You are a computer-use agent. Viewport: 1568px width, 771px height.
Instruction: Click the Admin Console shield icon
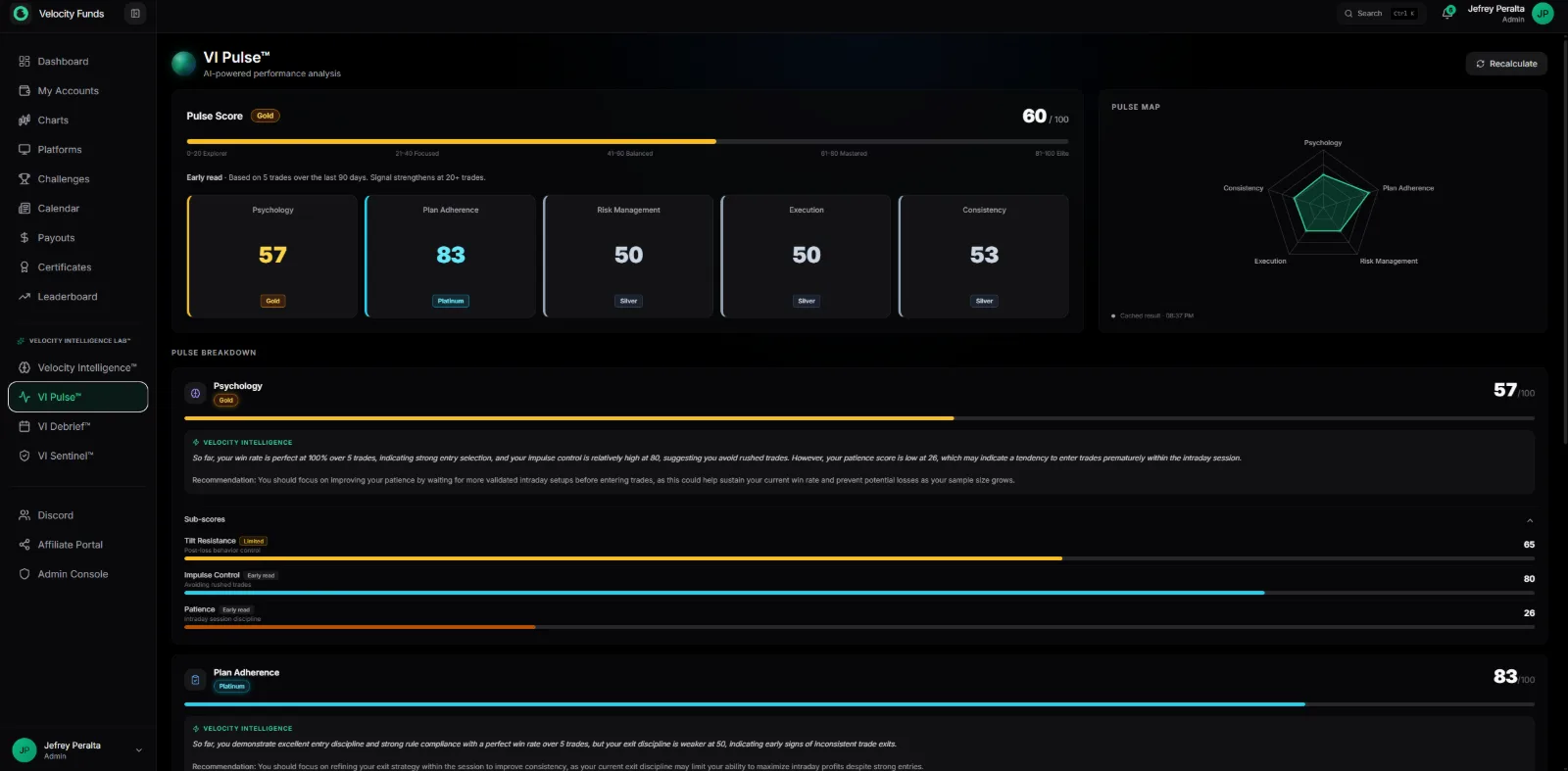click(24, 574)
